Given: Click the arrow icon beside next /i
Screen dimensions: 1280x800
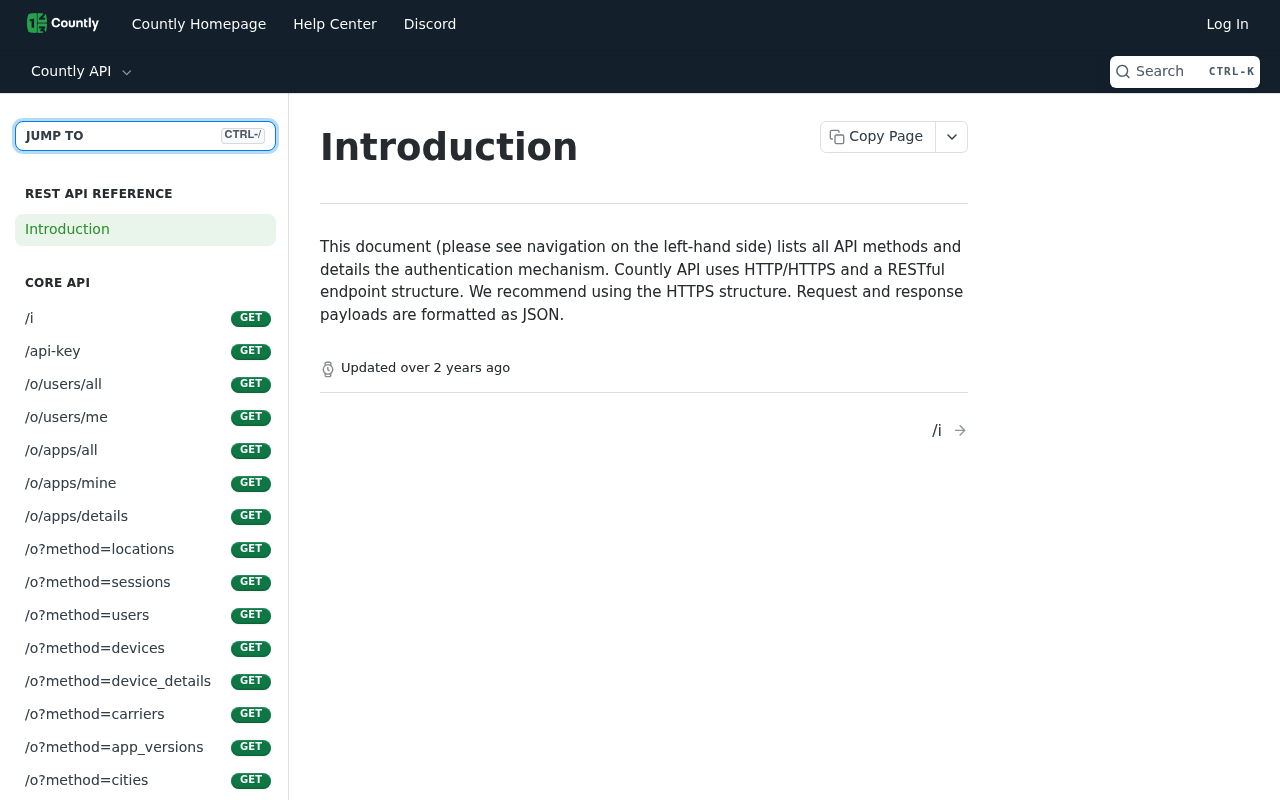Looking at the screenshot, I should click(960, 430).
